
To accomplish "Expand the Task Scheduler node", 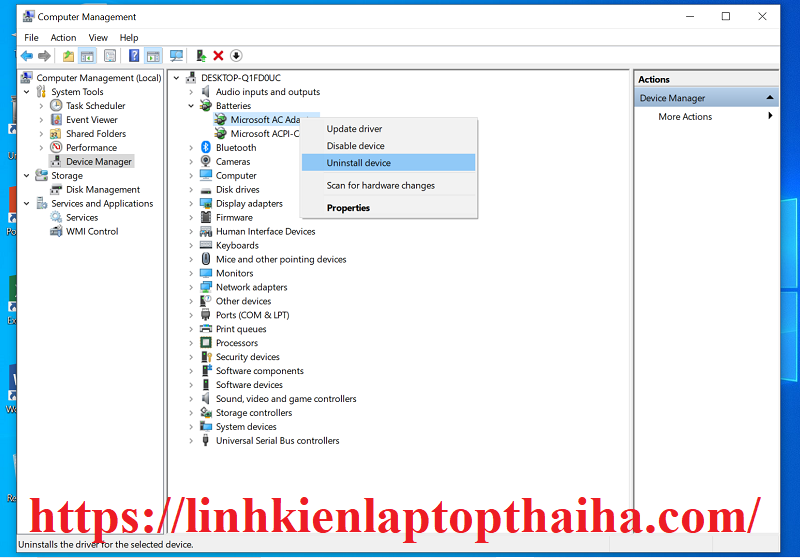I will click(x=41, y=106).
